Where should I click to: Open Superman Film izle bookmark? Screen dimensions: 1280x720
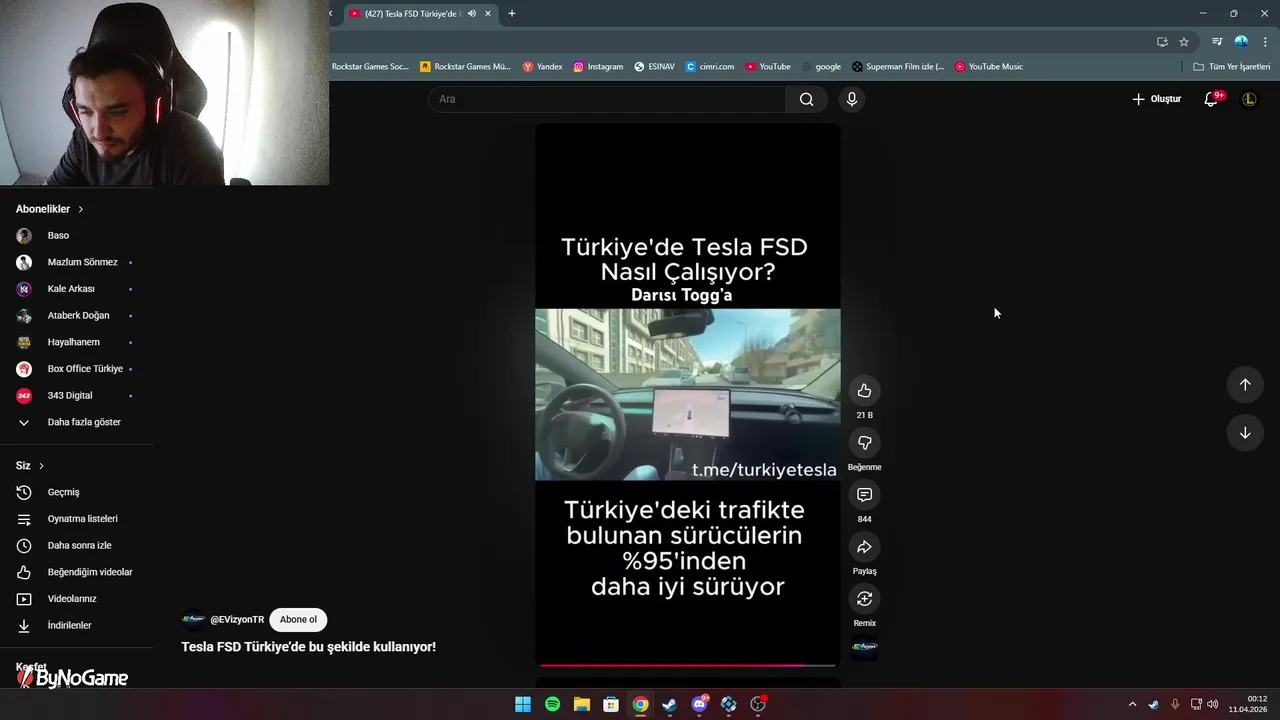[898, 67]
